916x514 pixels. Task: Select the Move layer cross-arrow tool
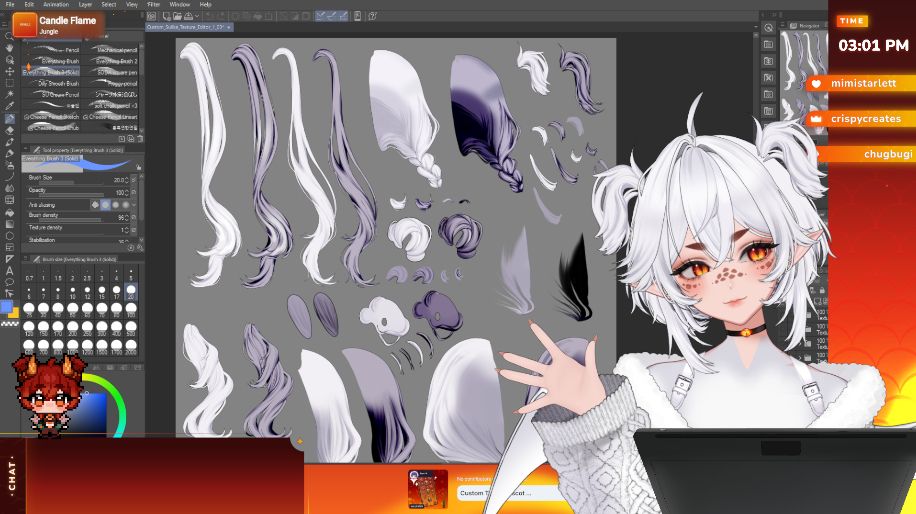[9, 71]
